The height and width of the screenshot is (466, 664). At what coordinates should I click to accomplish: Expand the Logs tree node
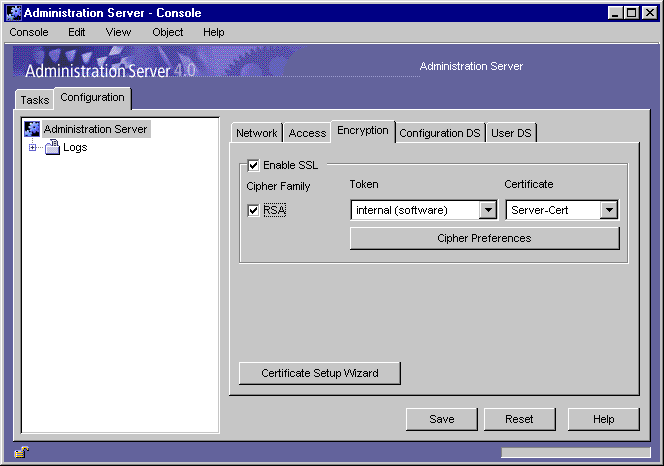tap(33, 147)
